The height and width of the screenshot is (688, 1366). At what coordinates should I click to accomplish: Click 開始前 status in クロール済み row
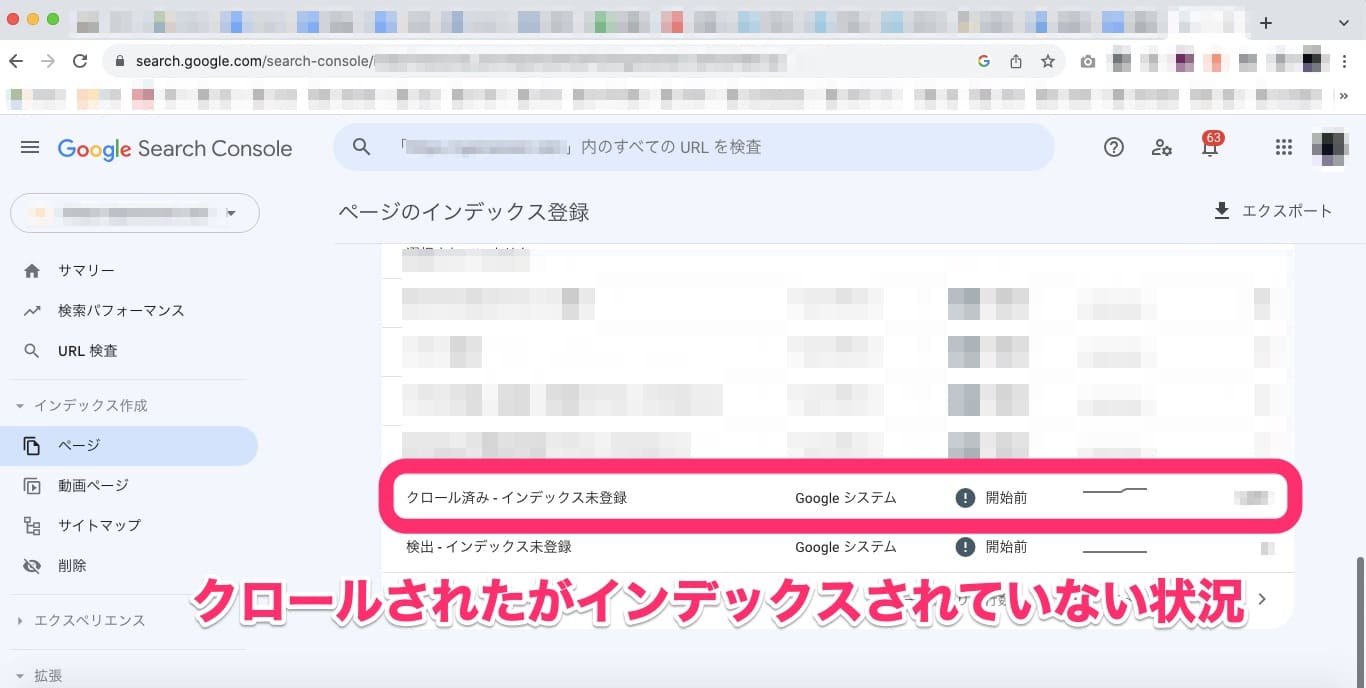coord(991,497)
